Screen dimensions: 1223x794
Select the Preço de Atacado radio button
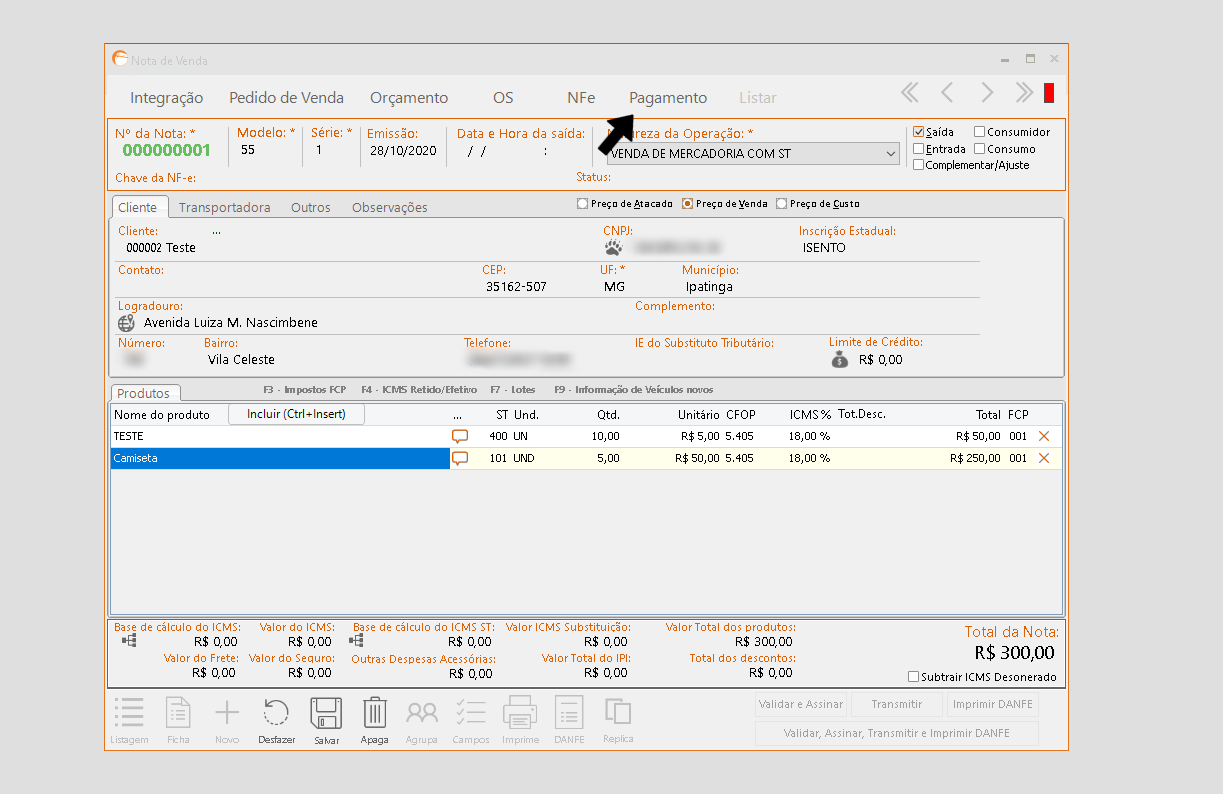tap(583, 204)
